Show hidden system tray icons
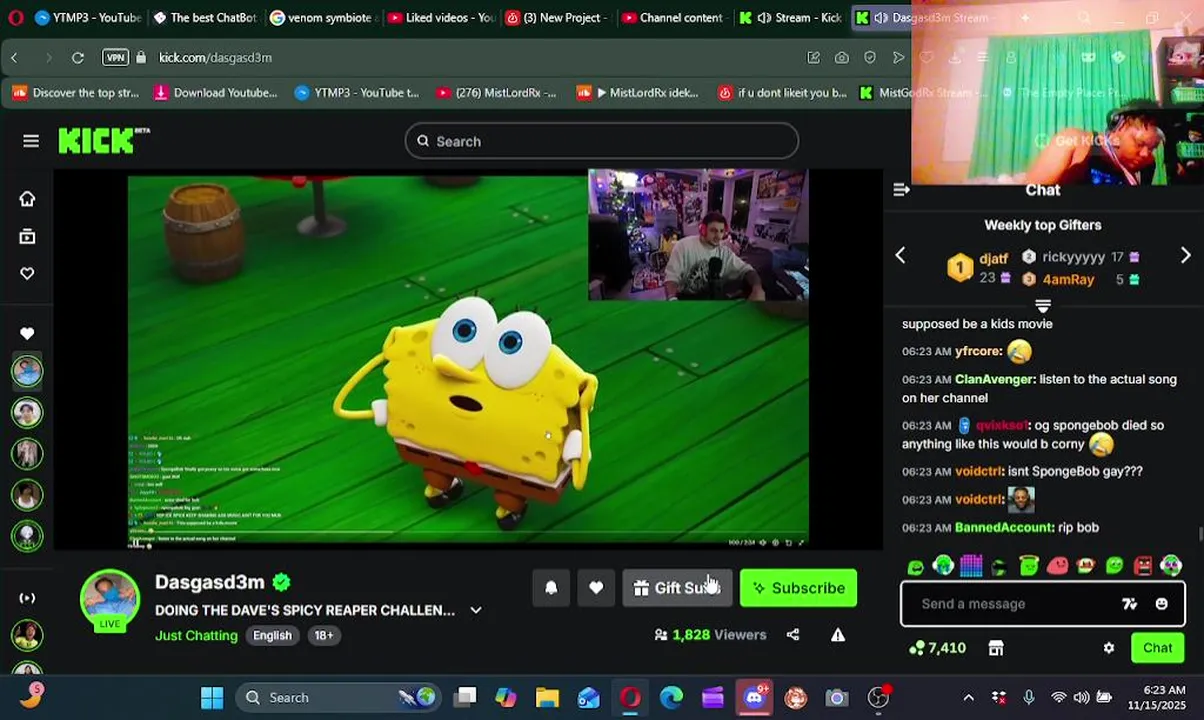This screenshot has height=720, width=1204. (x=968, y=698)
